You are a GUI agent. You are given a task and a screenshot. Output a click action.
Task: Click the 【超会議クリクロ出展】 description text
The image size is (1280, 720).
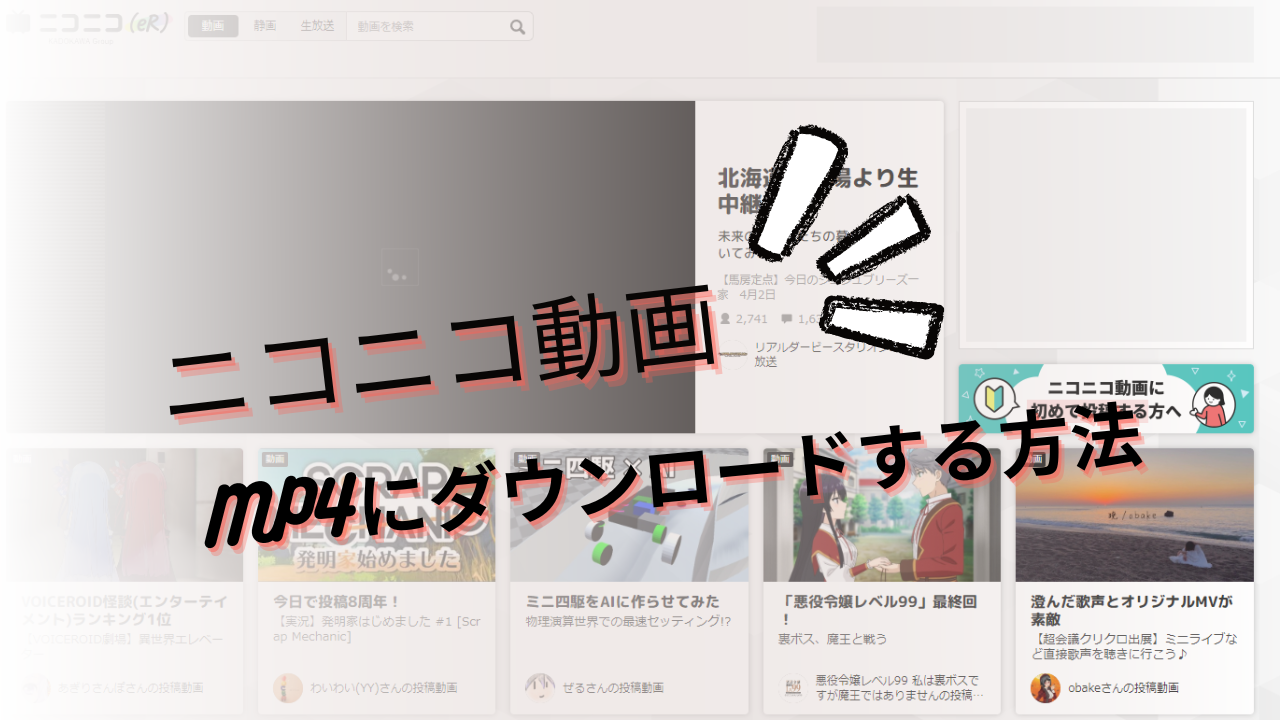pyautogui.click(x=1132, y=646)
